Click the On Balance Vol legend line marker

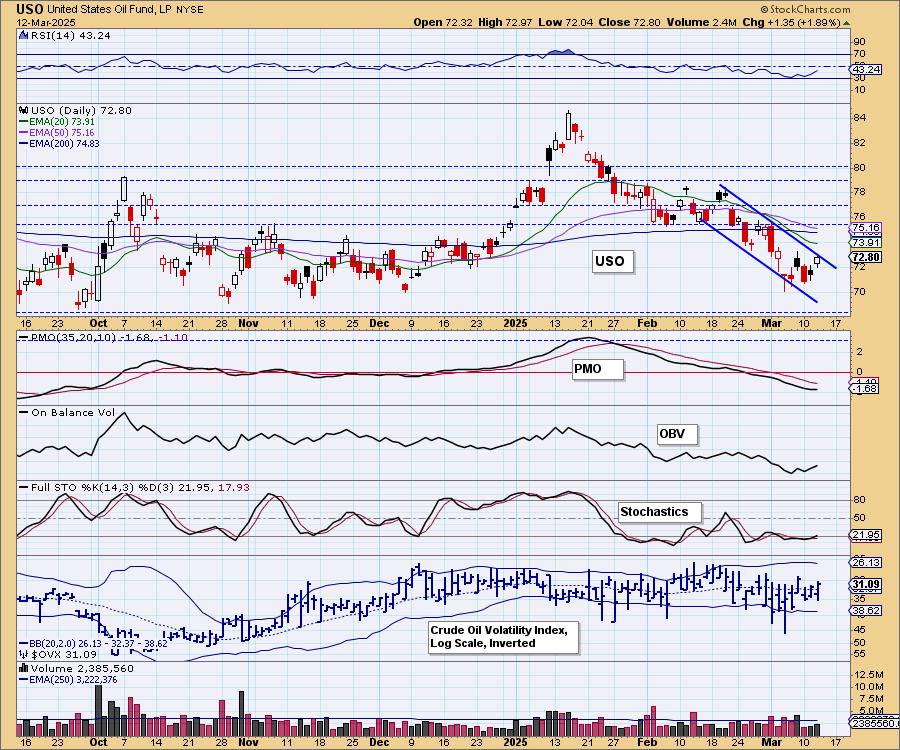(x=24, y=412)
